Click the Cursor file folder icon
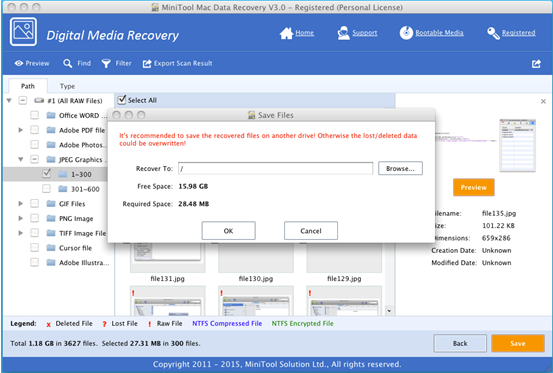The image size is (553, 373). tap(51, 248)
